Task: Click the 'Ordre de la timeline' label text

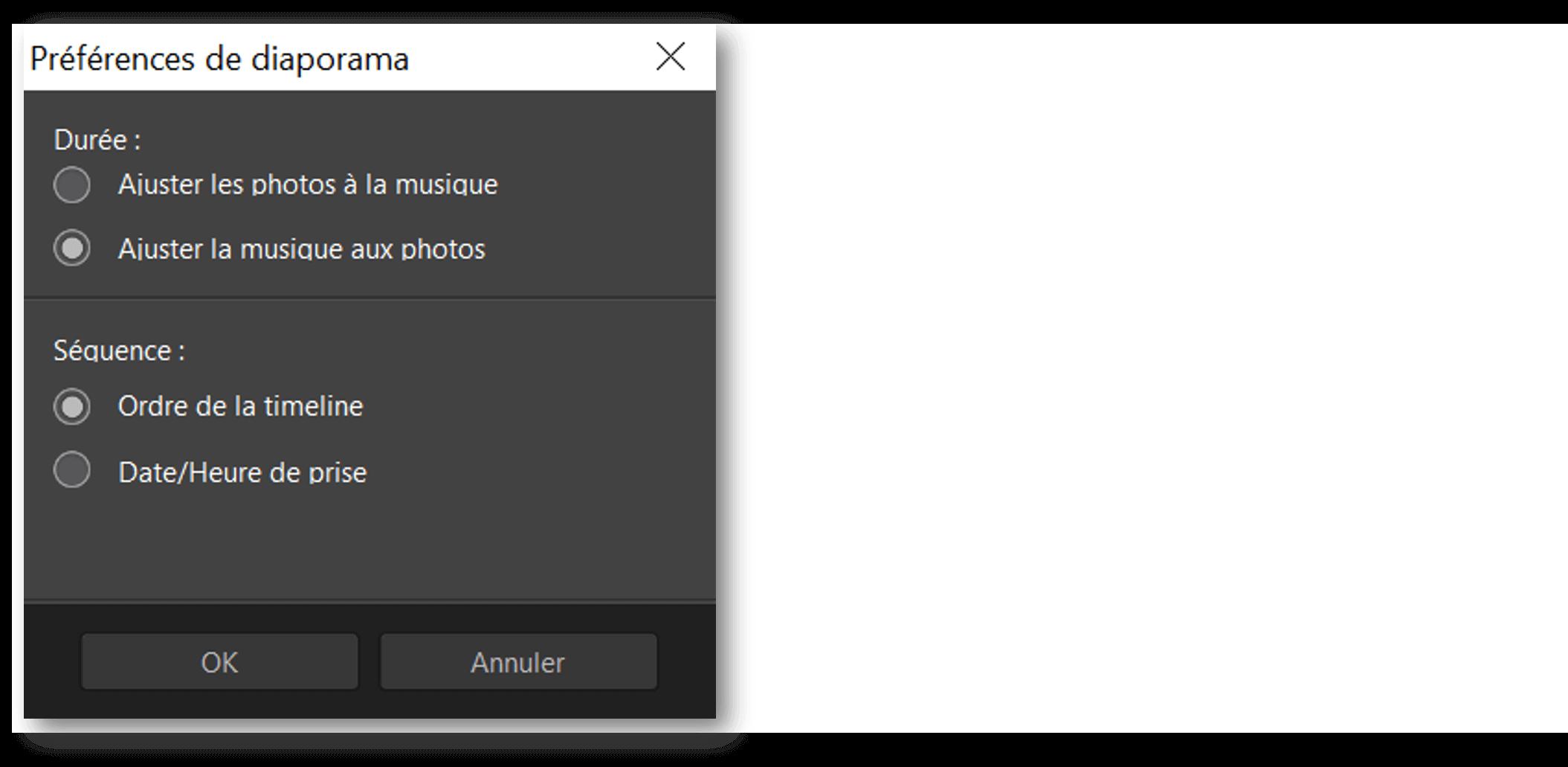Action: pos(240,406)
